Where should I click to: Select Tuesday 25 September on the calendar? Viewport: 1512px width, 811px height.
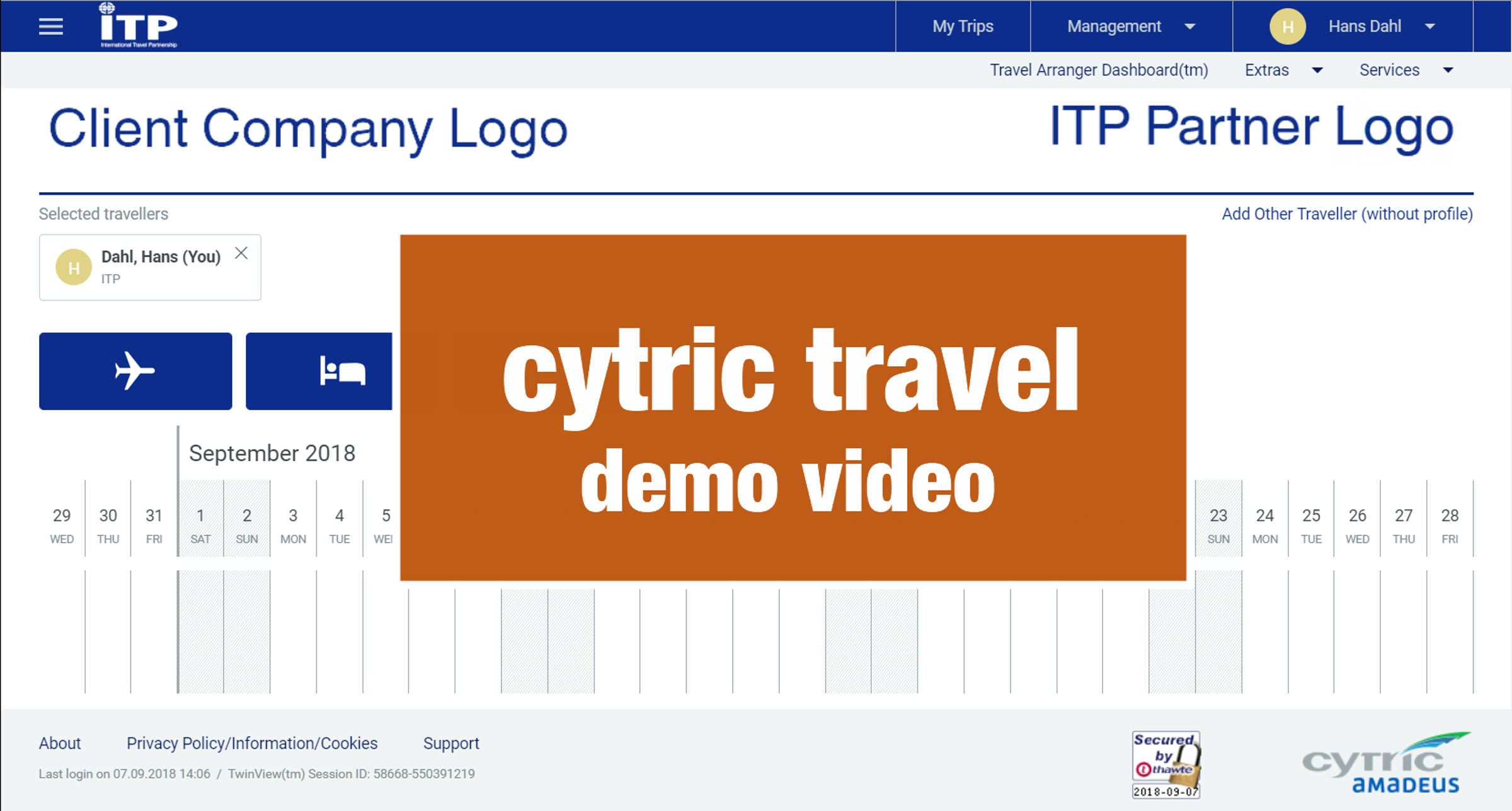[1311, 525]
